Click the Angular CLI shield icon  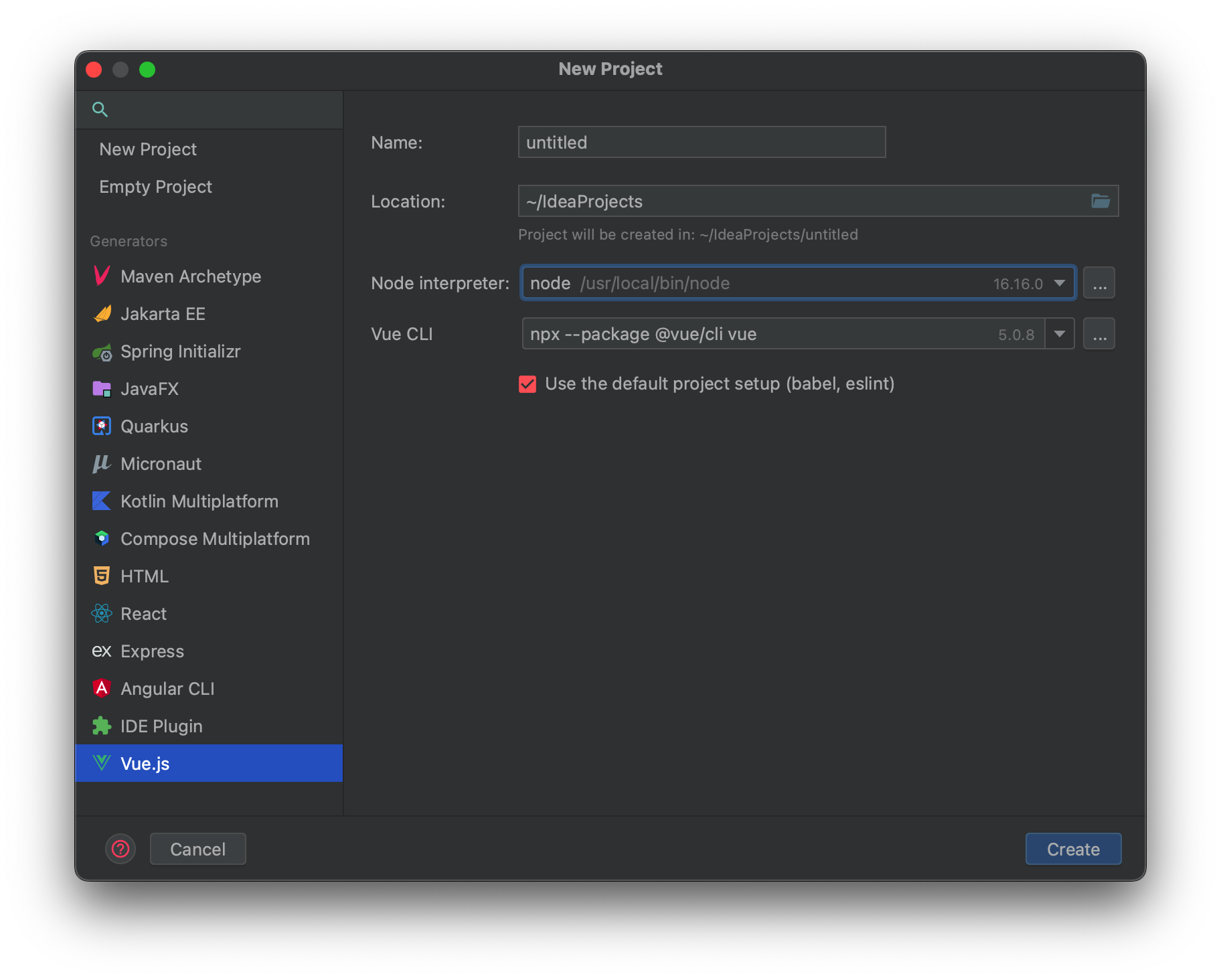pyautogui.click(x=102, y=689)
